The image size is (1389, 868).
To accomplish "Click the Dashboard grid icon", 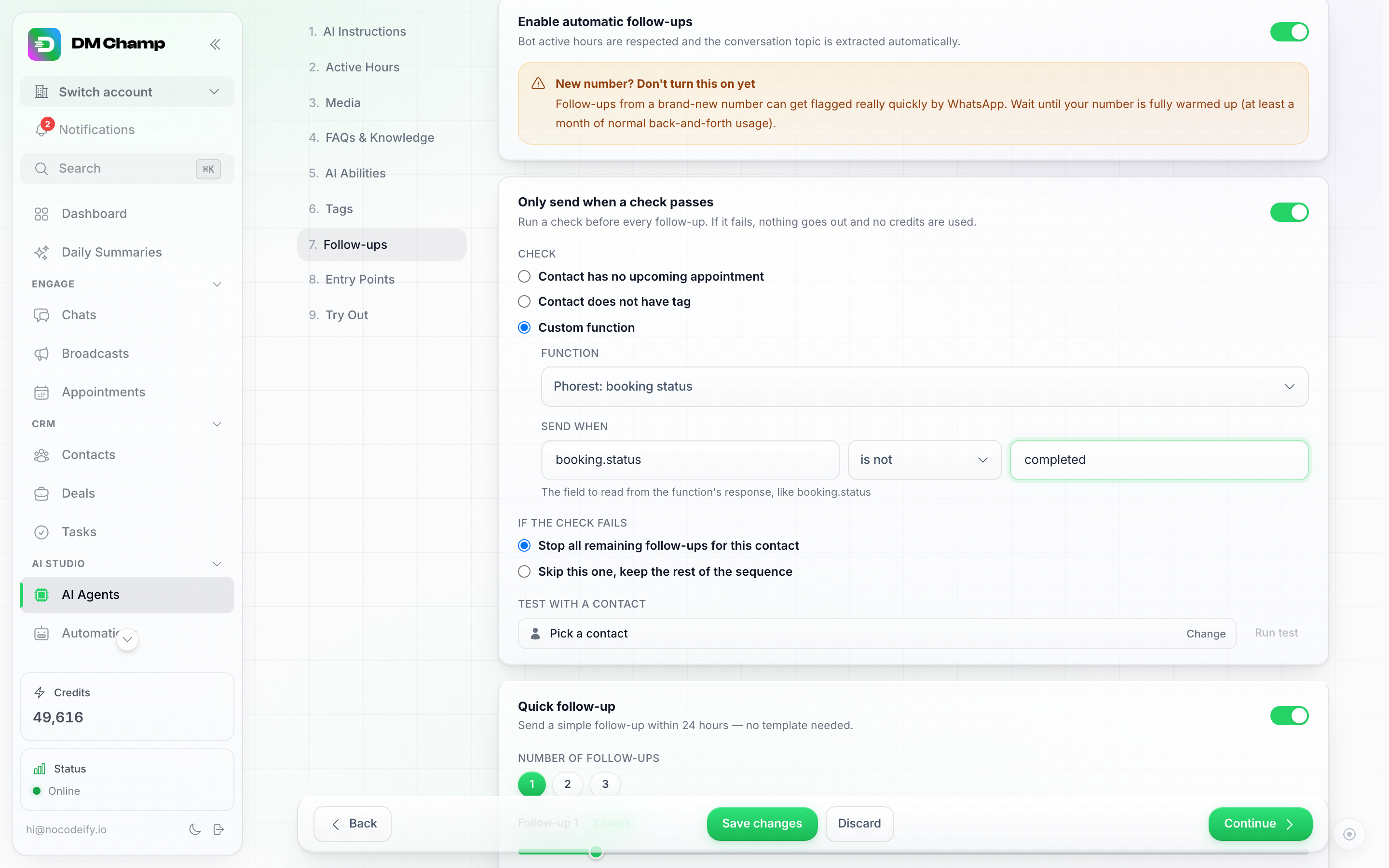I will pyautogui.click(x=41, y=214).
